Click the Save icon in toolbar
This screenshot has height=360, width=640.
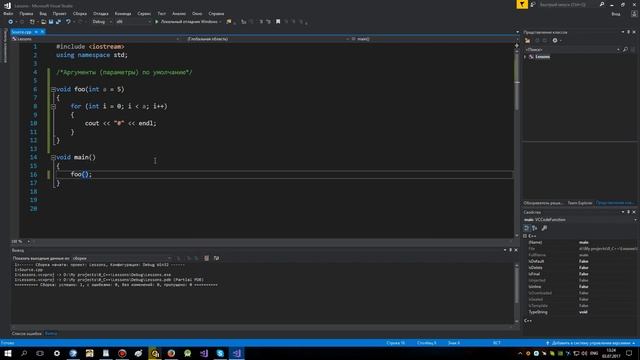pos(51,22)
